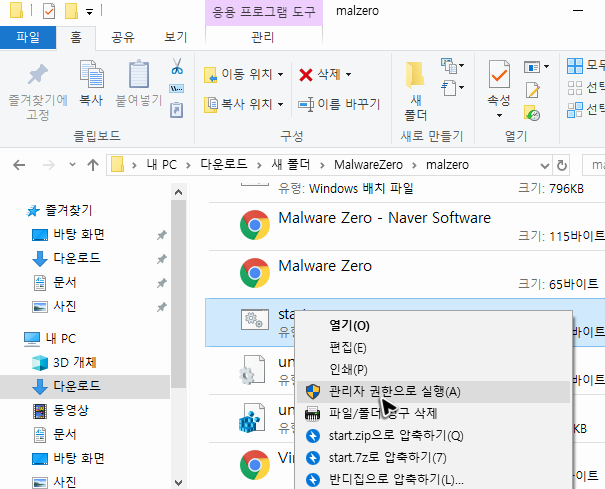Click 내 PC in the address breadcrumb
The image size is (605, 489).
[x=162, y=165]
